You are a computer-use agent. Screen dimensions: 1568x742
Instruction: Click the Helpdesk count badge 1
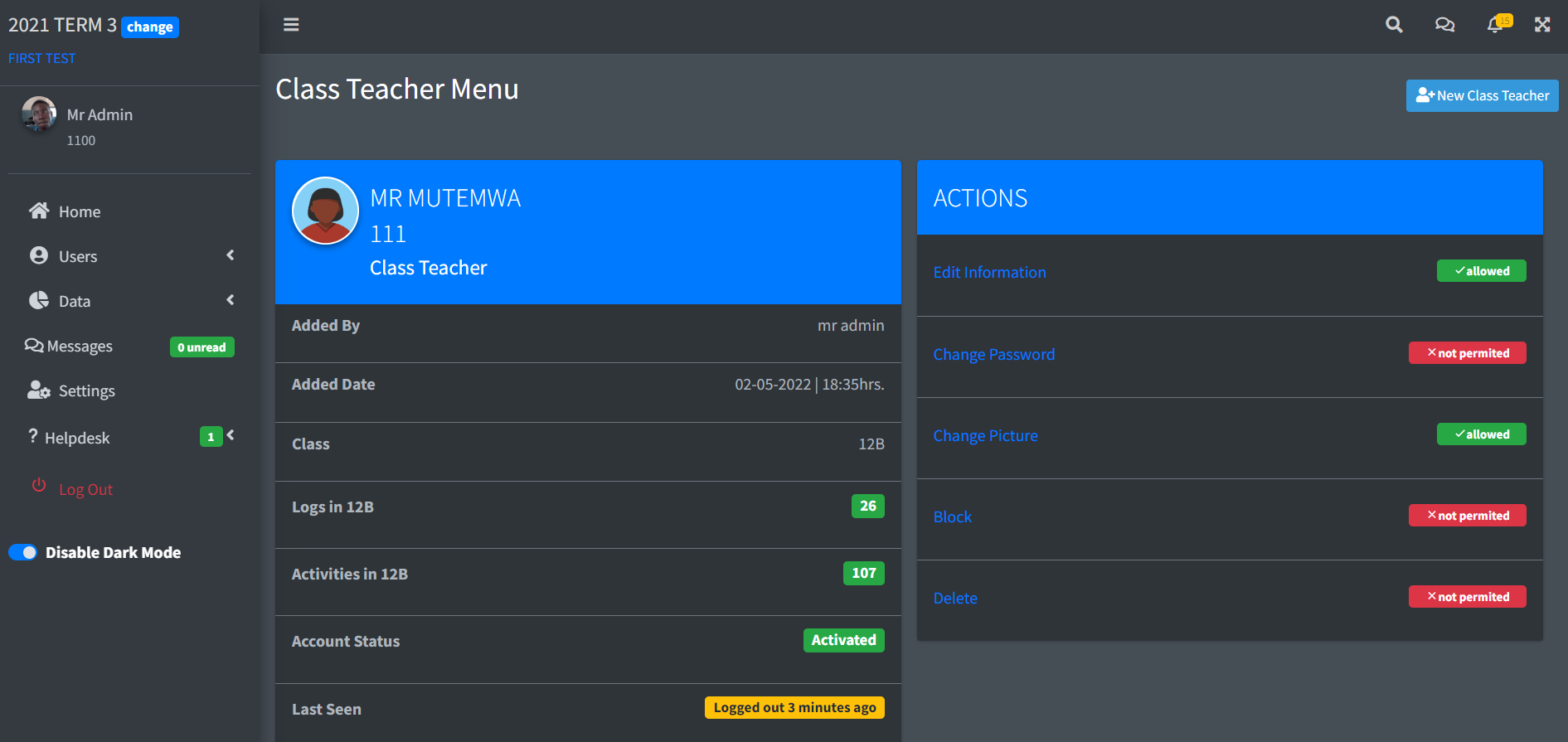(211, 437)
